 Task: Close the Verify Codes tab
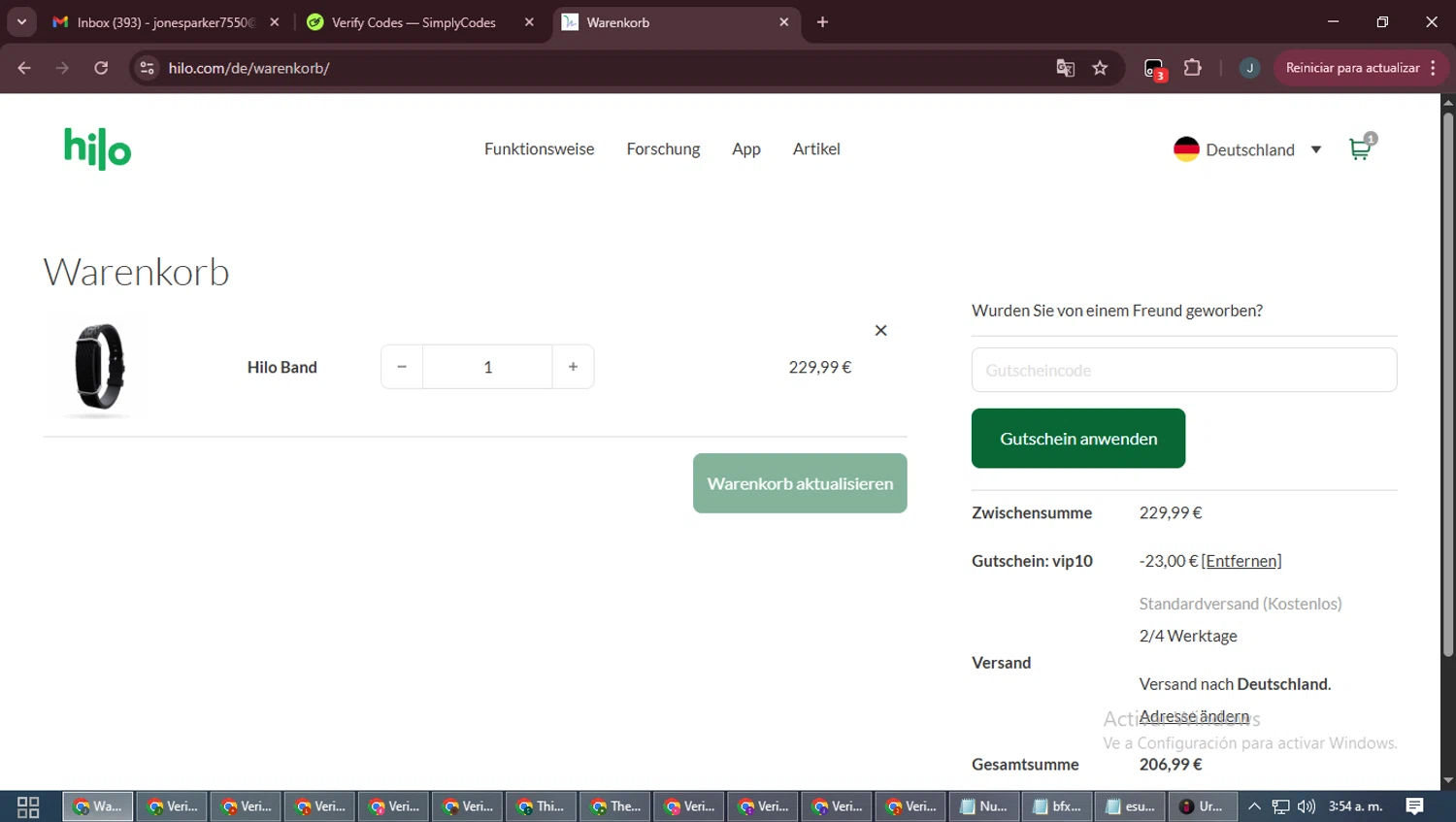(x=529, y=22)
